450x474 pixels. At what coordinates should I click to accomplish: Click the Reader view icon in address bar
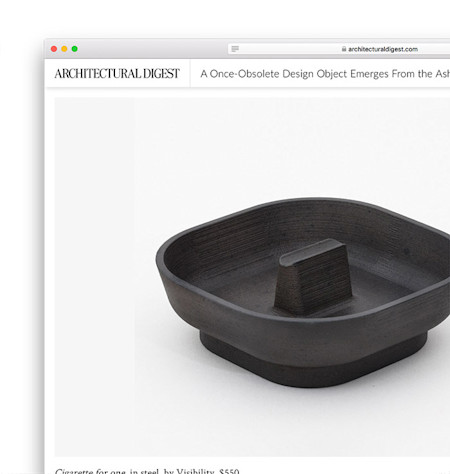coord(235,49)
